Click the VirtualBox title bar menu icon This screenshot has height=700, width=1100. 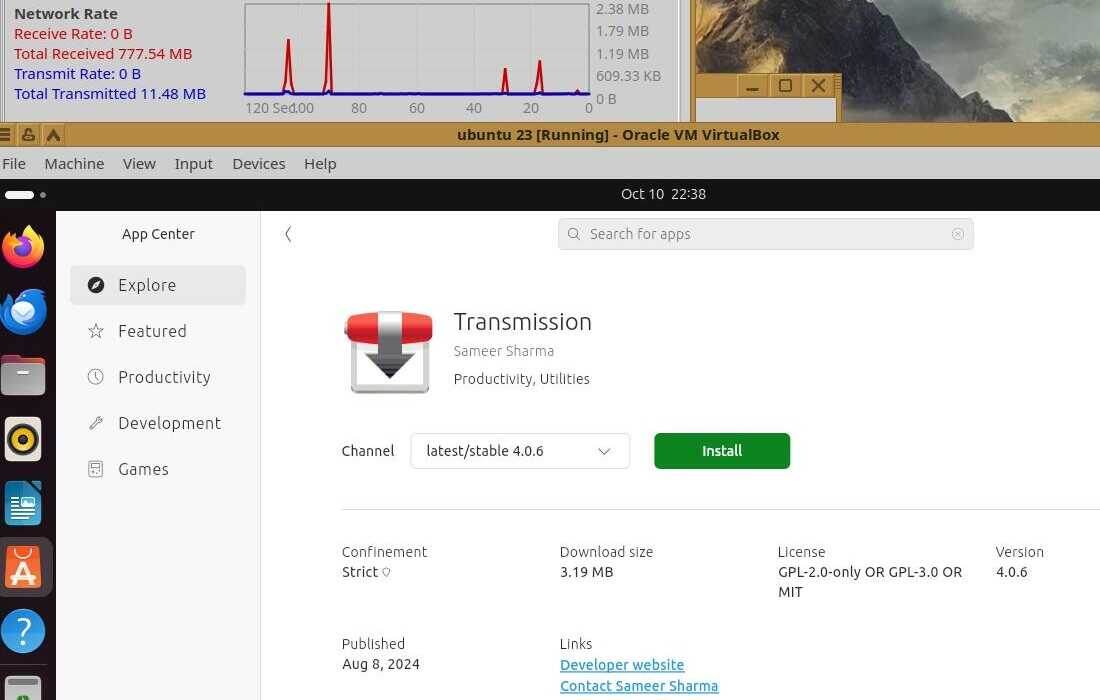click(5, 135)
